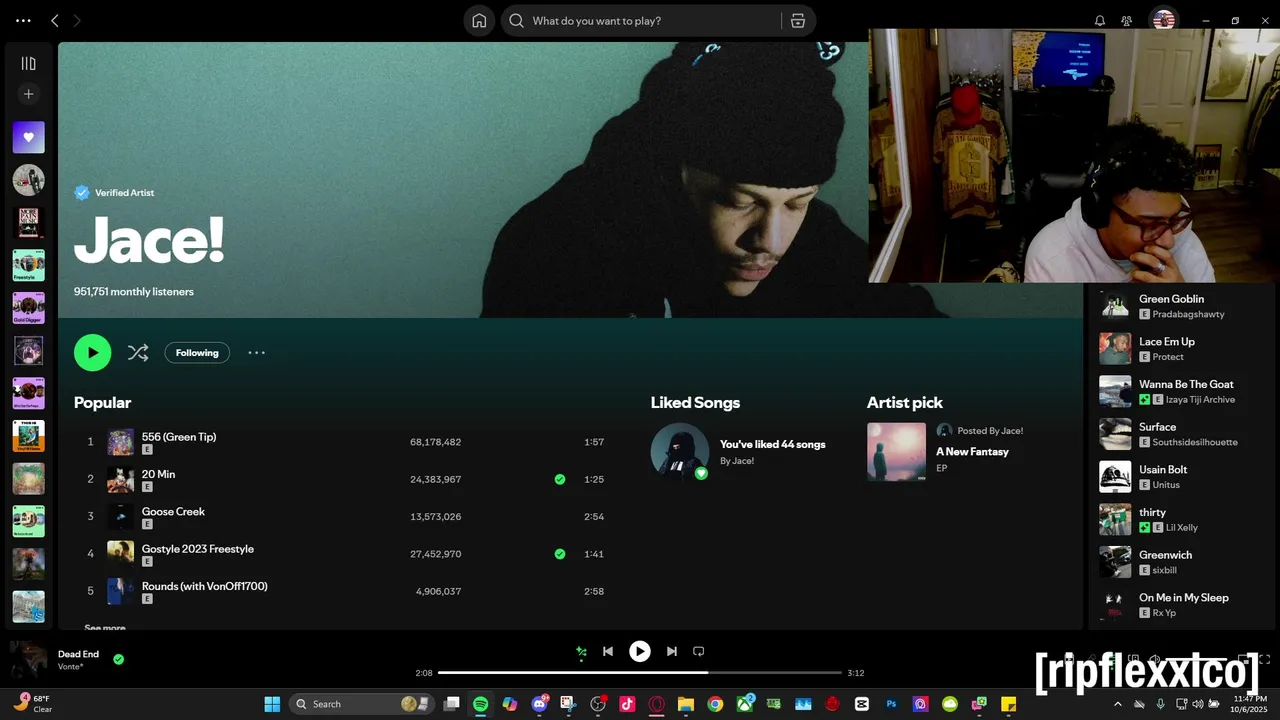The image size is (1280, 720).
Task: Open the Copilot taskbar icon
Action: (510, 704)
